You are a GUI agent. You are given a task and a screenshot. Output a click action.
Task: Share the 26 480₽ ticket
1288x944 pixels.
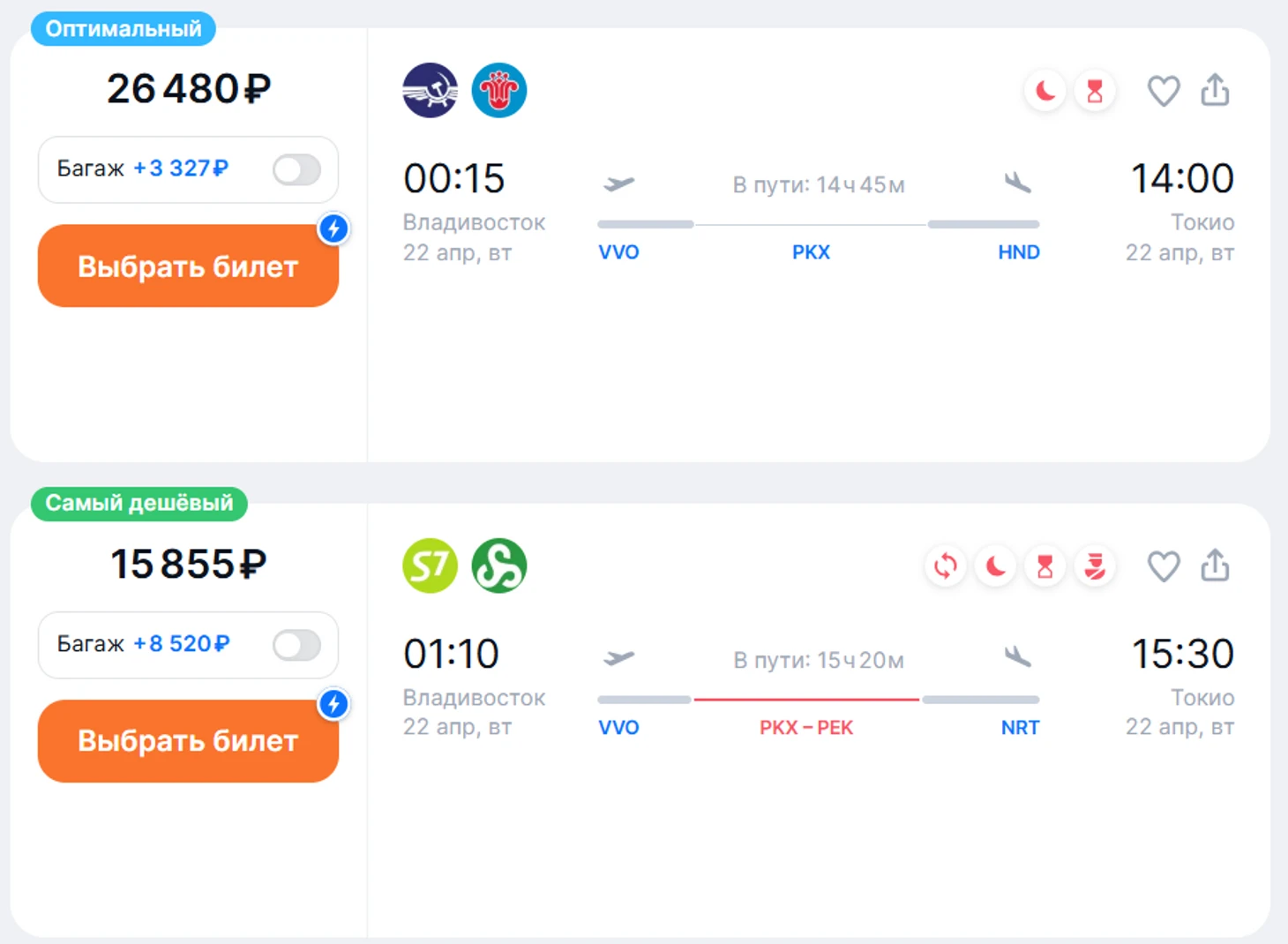pos(1215,90)
